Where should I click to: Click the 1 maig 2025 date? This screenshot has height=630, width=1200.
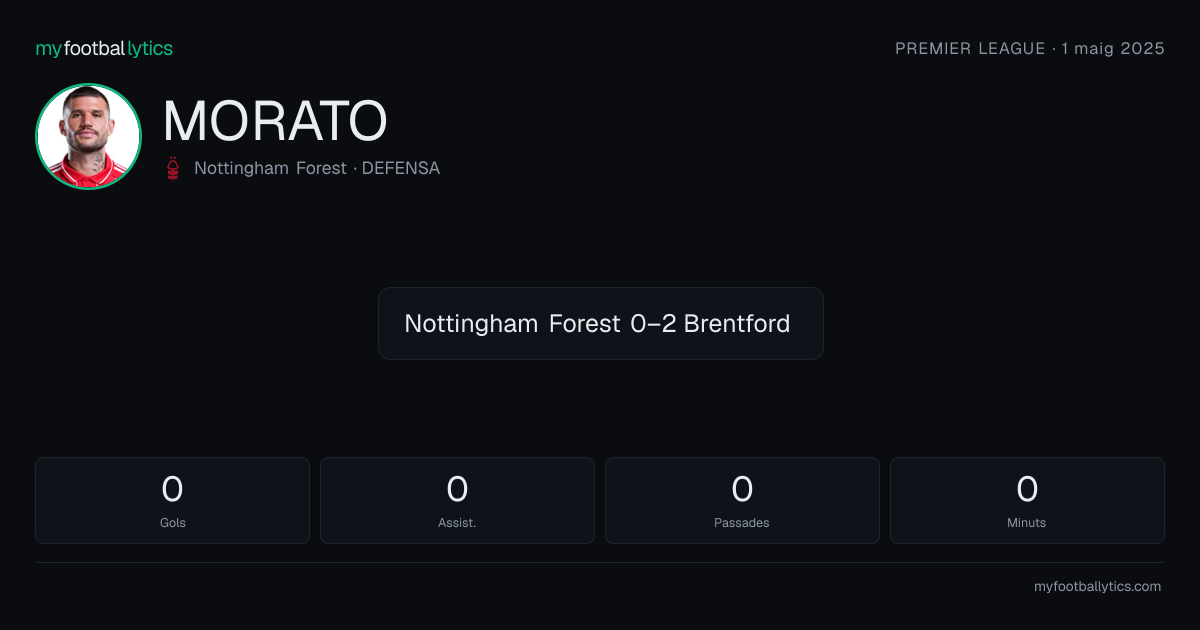pos(1113,48)
